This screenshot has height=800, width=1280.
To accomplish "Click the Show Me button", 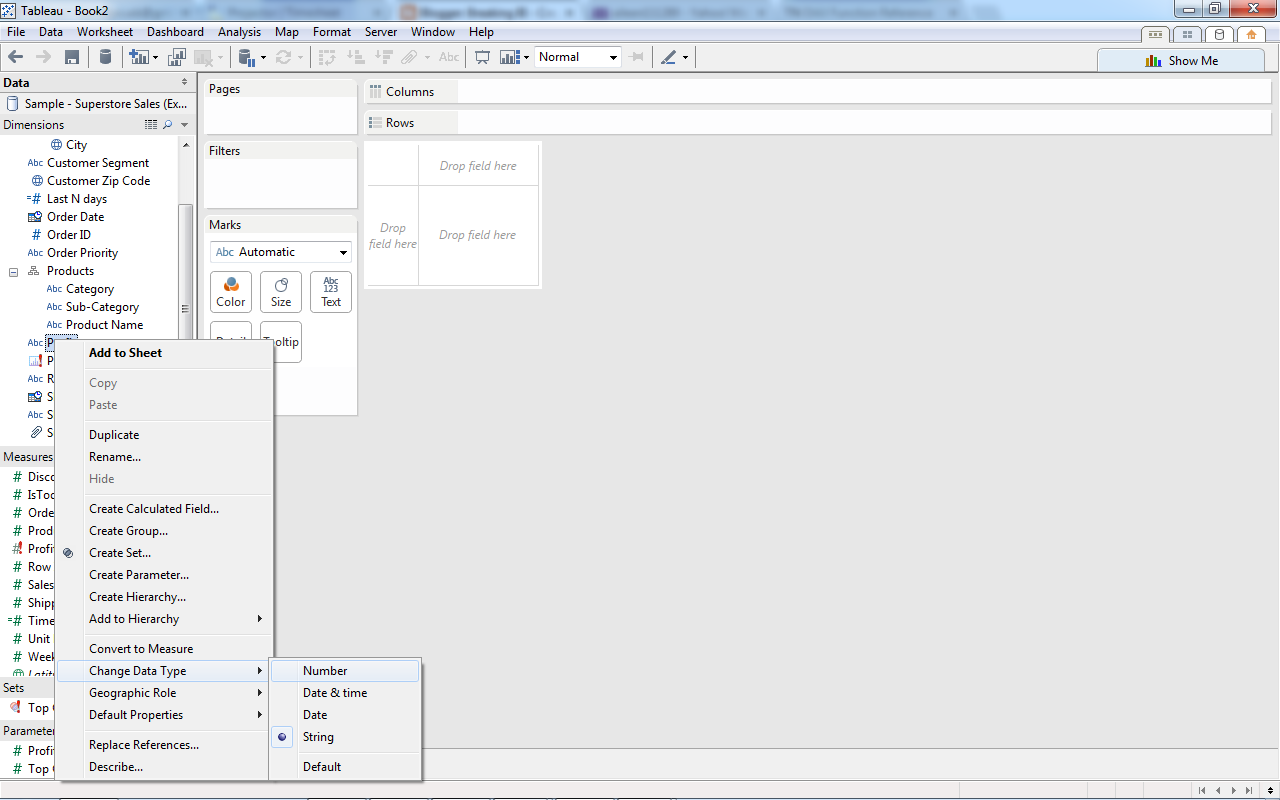I will point(1180,60).
